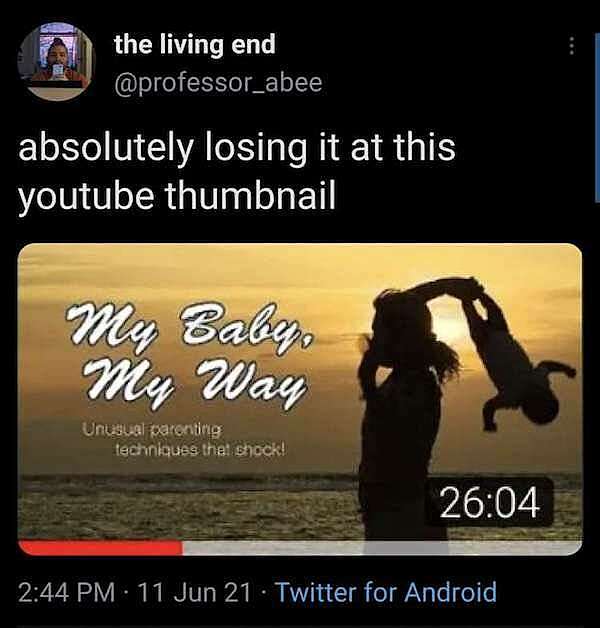Screen dimensions: 600x628
Task: Click the red watched portion of progress bar
Action: coord(101,547)
